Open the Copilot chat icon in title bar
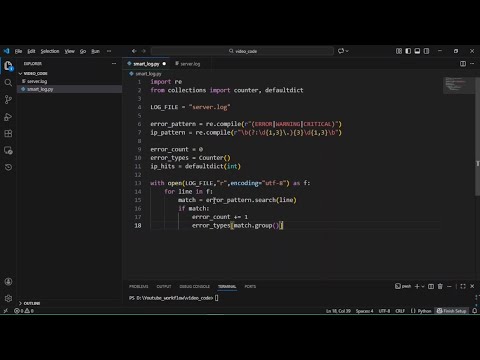Image resolution: width=480 pixels, height=360 pixels. 341,51
